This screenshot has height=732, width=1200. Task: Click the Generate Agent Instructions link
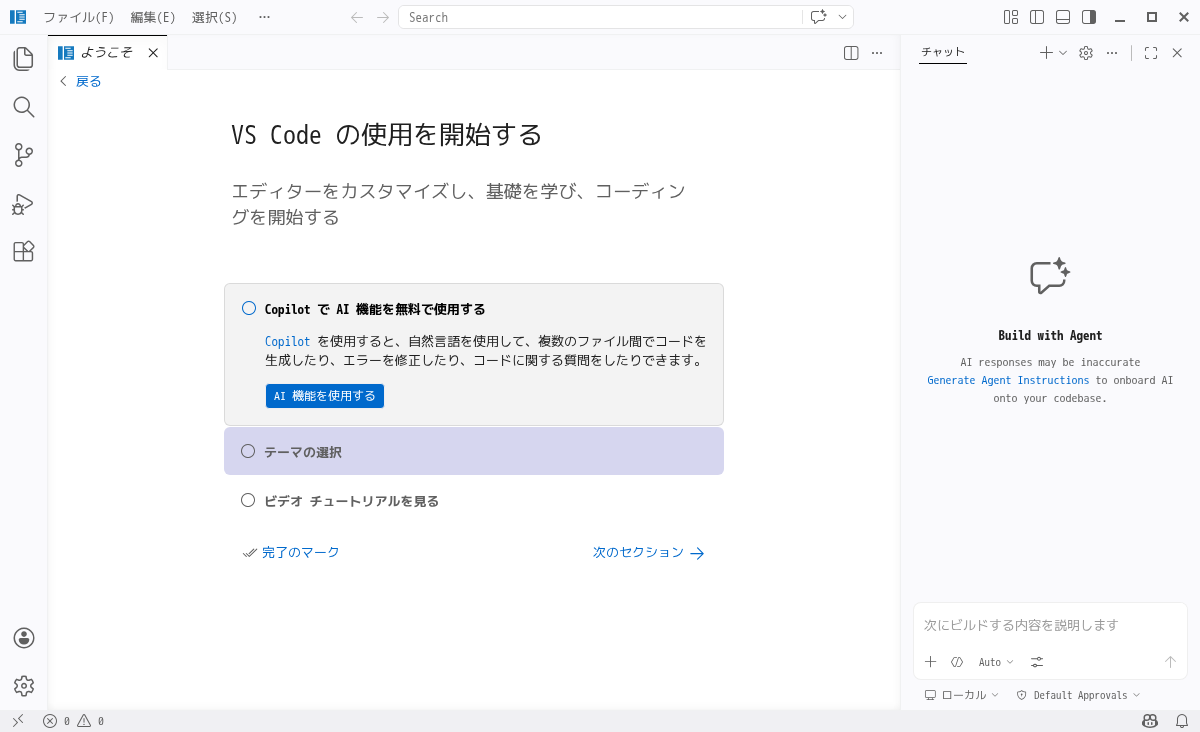[1008, 380]
